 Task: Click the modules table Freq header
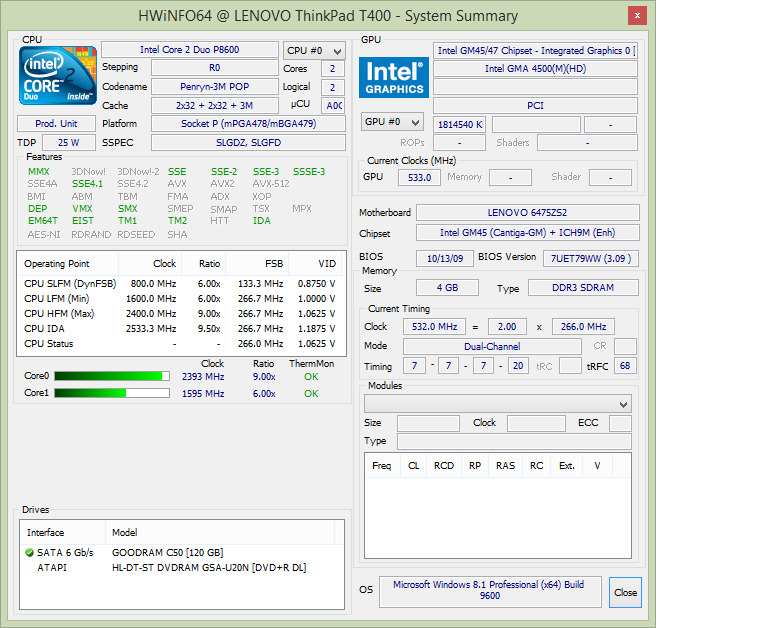pos(382,465)
